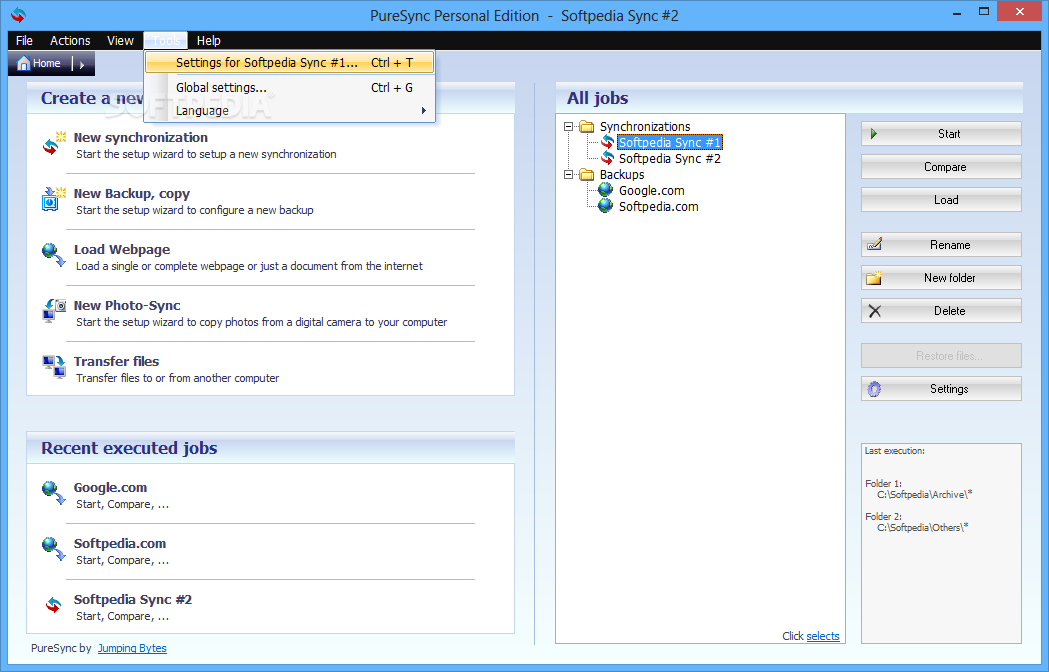The height and width of the screenshot is (672, 1049).
Task: Click the PureSync logo in title bar
Action: click(x=18, y=15)
